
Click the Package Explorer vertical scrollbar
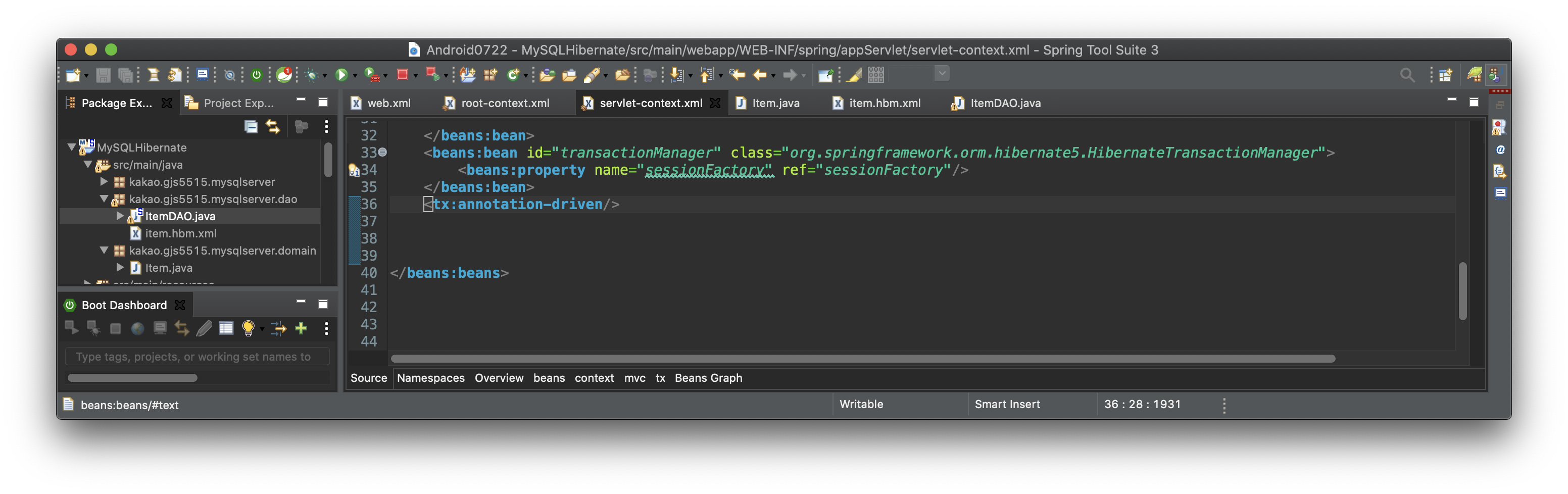[x=328, y=160]
